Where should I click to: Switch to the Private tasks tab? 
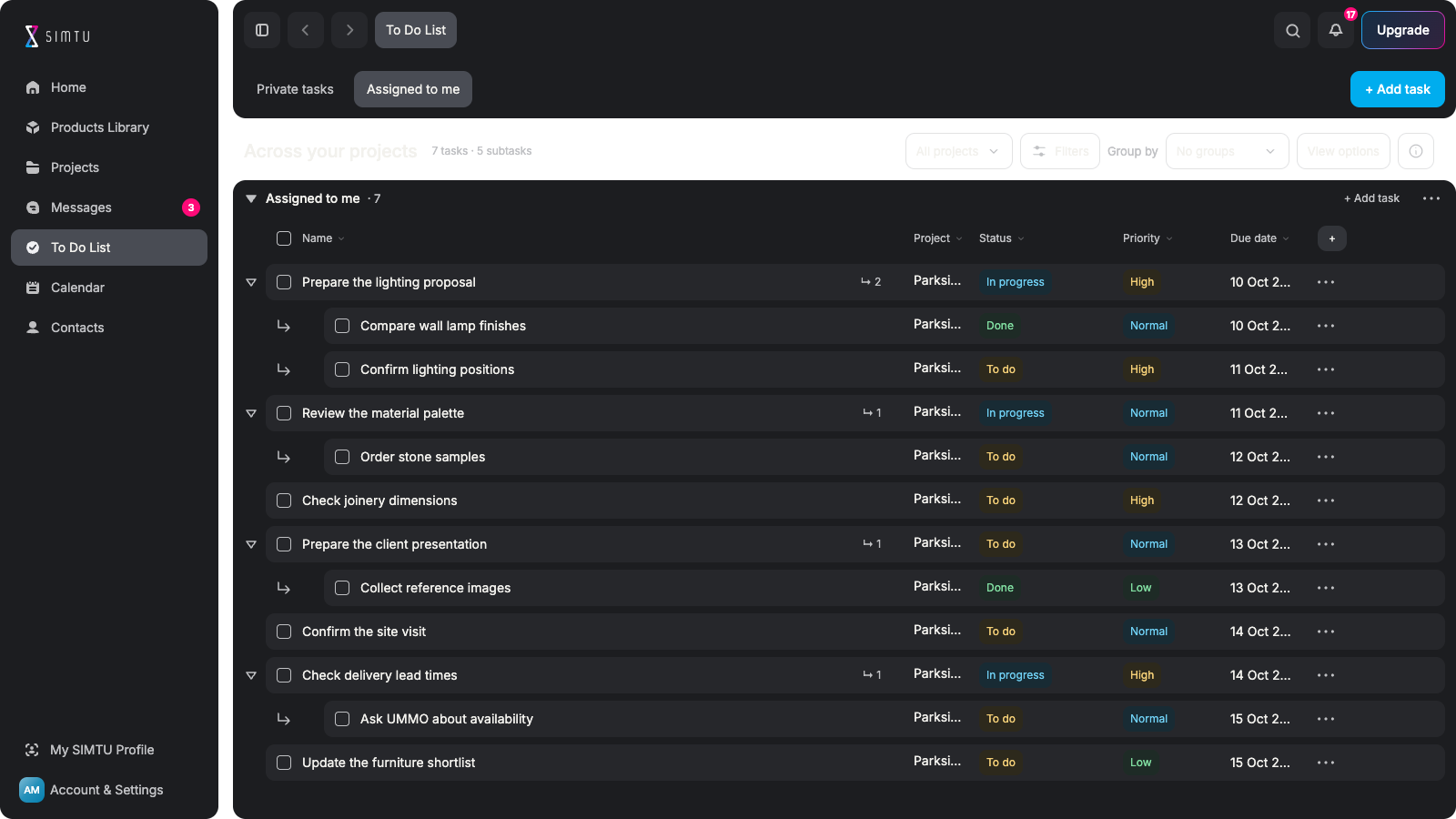coord(295,89)
